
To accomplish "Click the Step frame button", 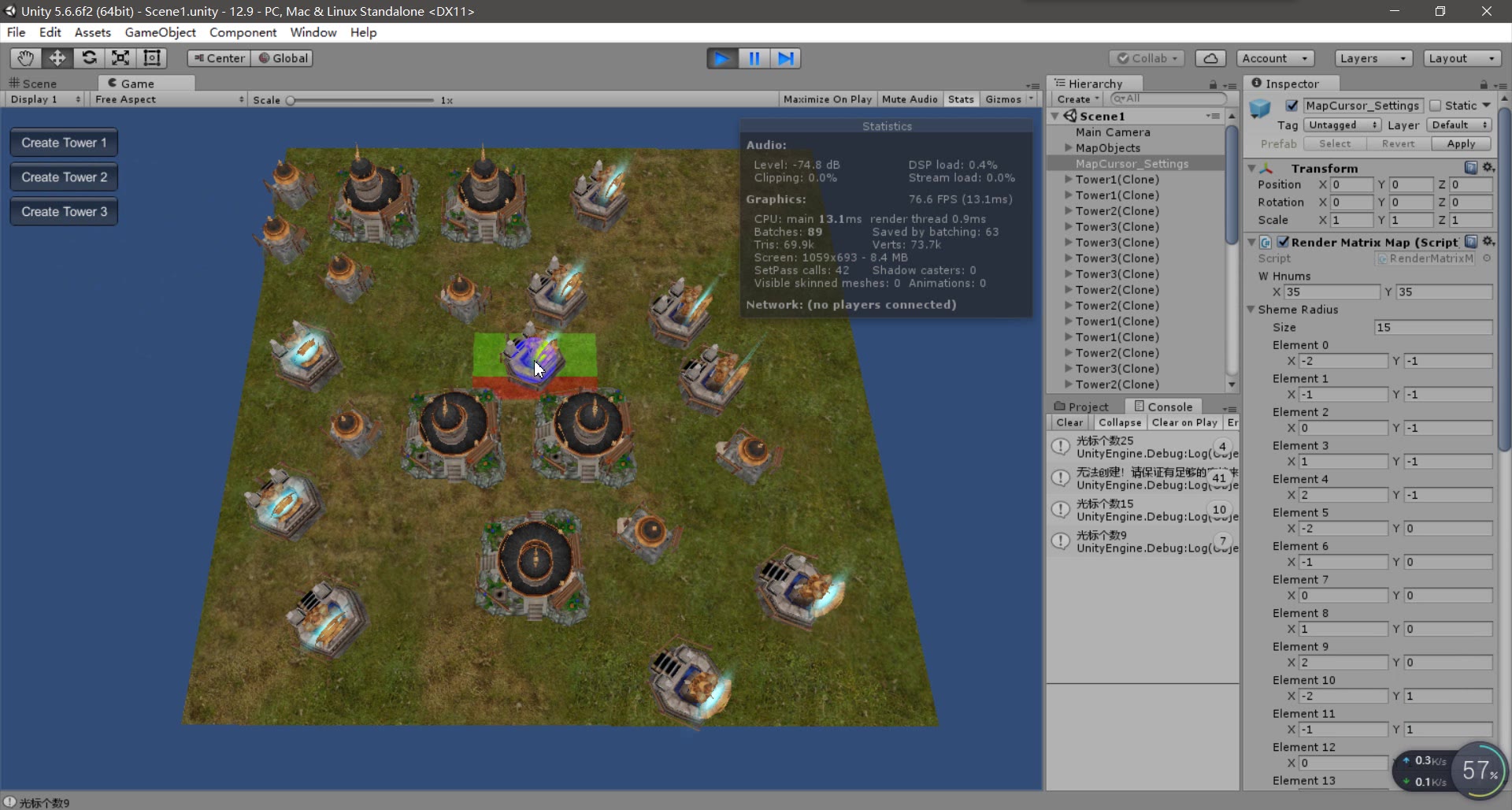I will pos(785,58).
